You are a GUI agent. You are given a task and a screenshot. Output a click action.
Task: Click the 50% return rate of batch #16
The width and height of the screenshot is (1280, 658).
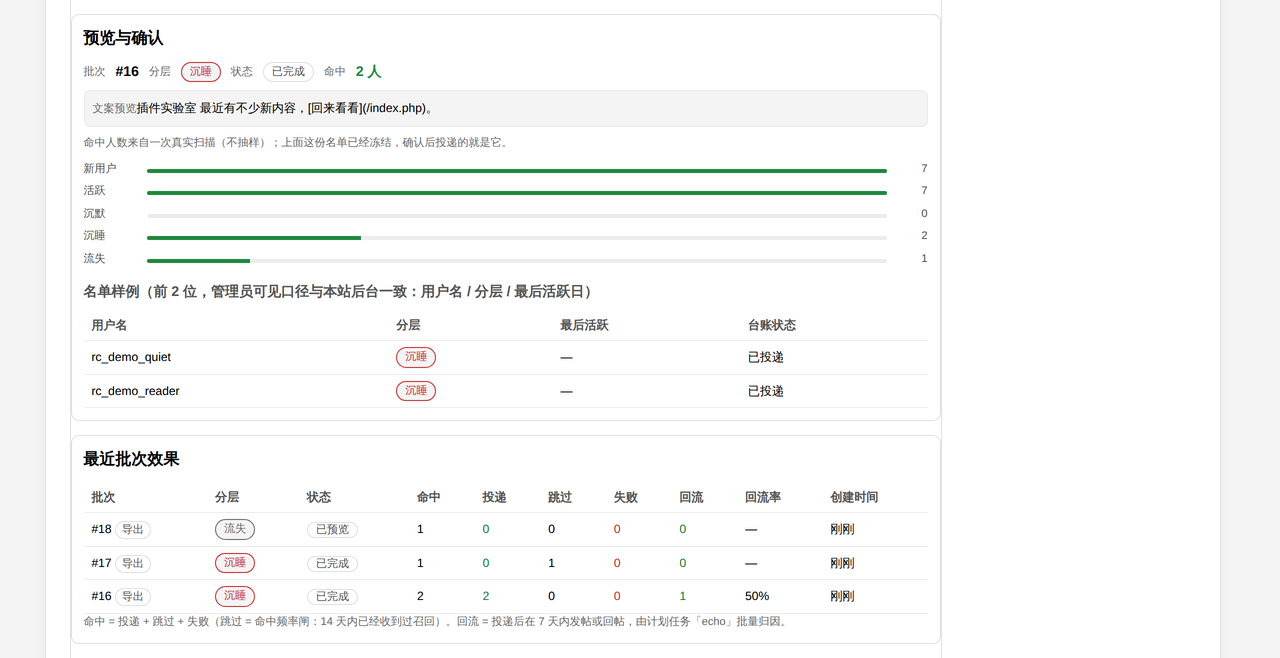[757, 596]
